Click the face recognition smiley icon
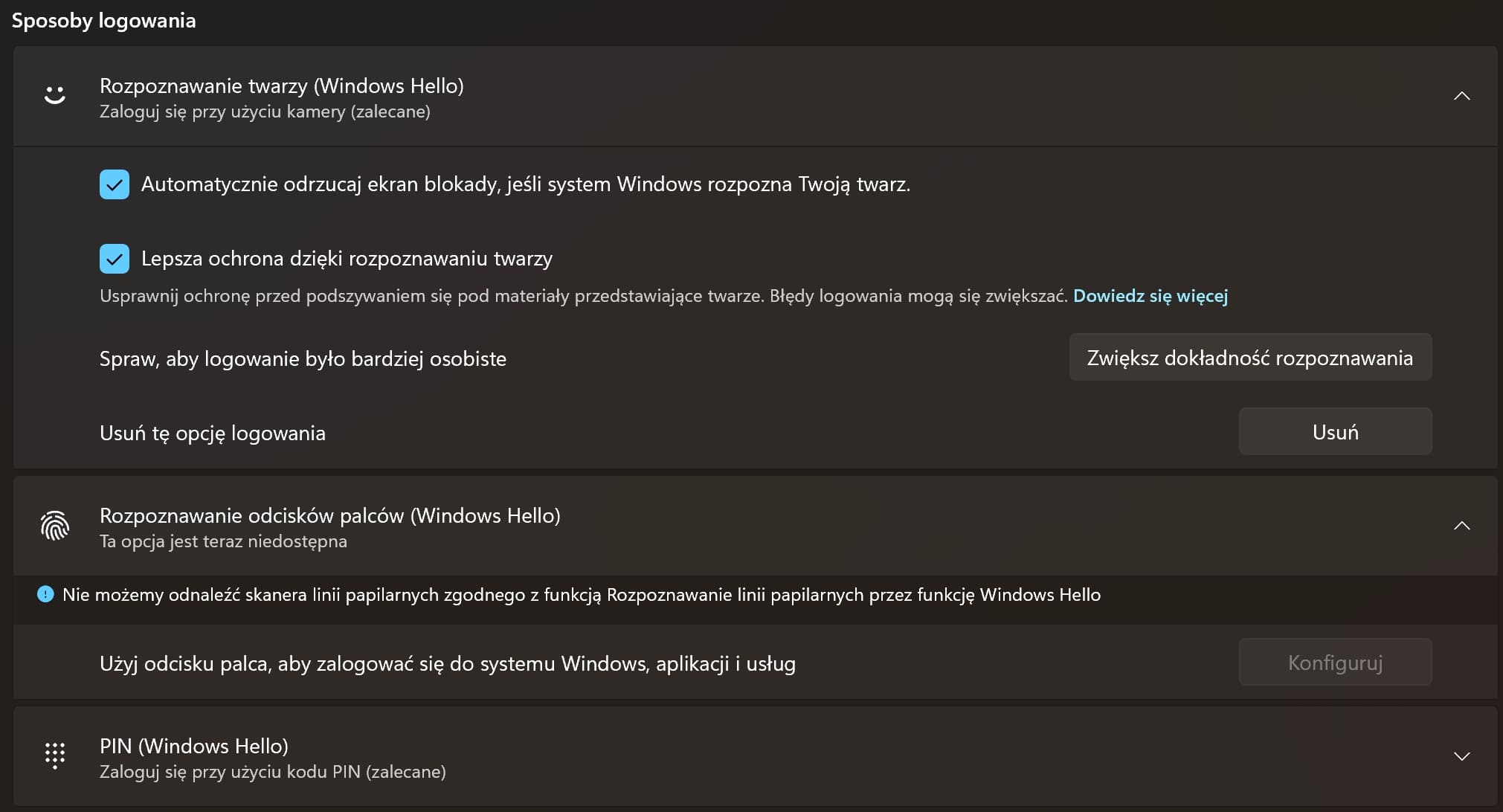Screen dimensions: 1503x812 54,95
